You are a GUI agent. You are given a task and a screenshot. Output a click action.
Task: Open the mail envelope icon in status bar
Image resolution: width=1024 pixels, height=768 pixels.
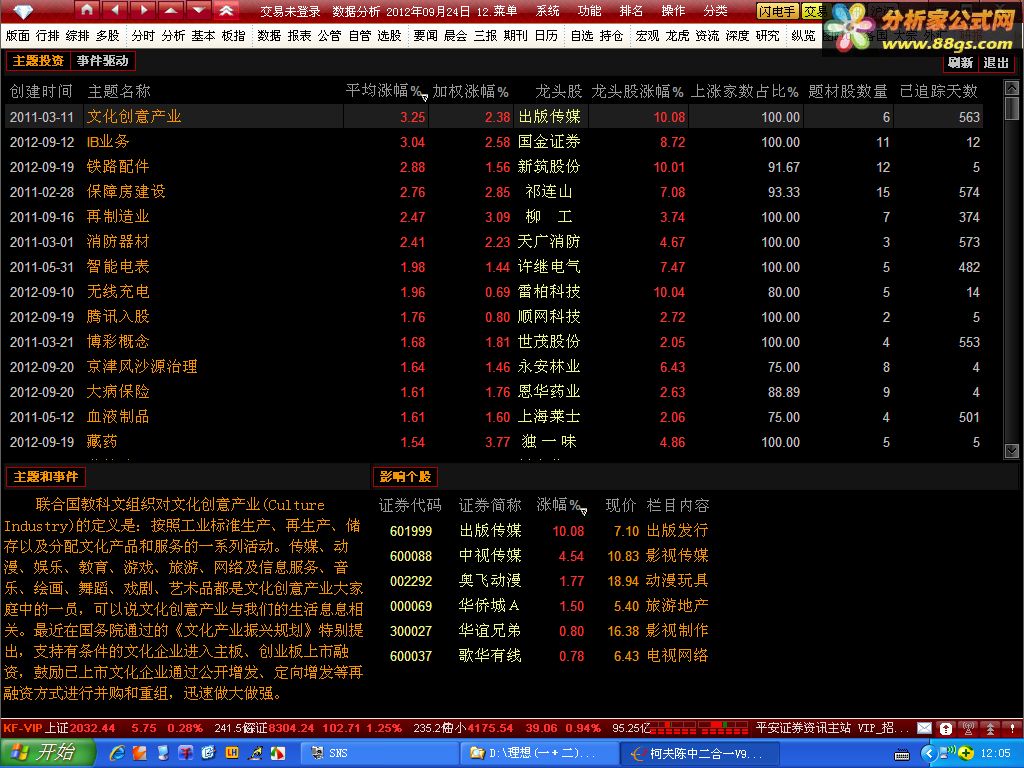924,728
